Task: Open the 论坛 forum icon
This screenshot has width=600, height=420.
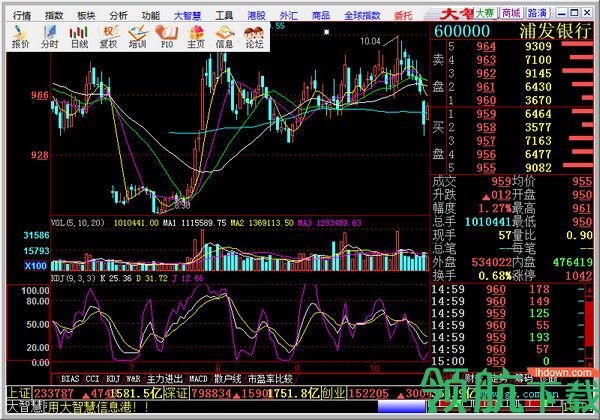Action: [254, 37]
